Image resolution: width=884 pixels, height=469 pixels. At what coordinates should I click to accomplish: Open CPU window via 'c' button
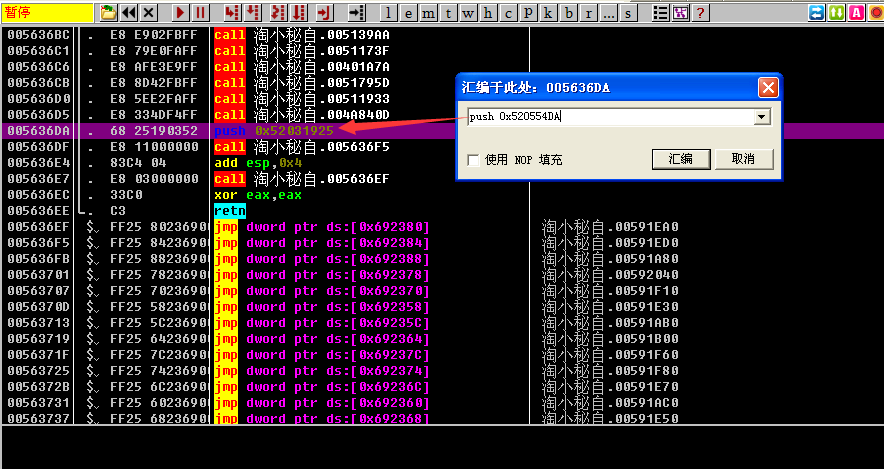[x=508, y=13]
